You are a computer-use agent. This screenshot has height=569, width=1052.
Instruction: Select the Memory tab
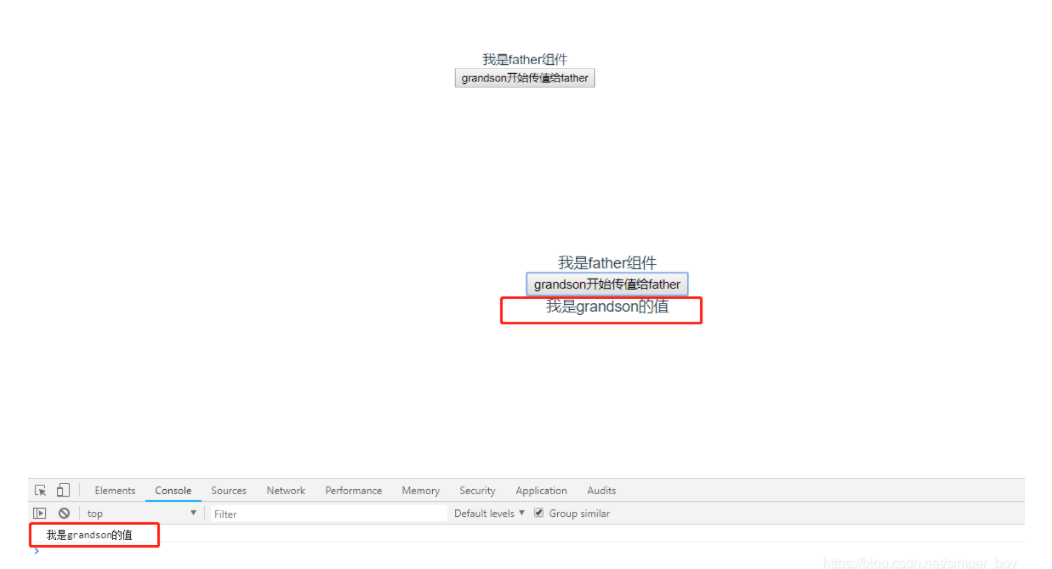pos(421,490)
